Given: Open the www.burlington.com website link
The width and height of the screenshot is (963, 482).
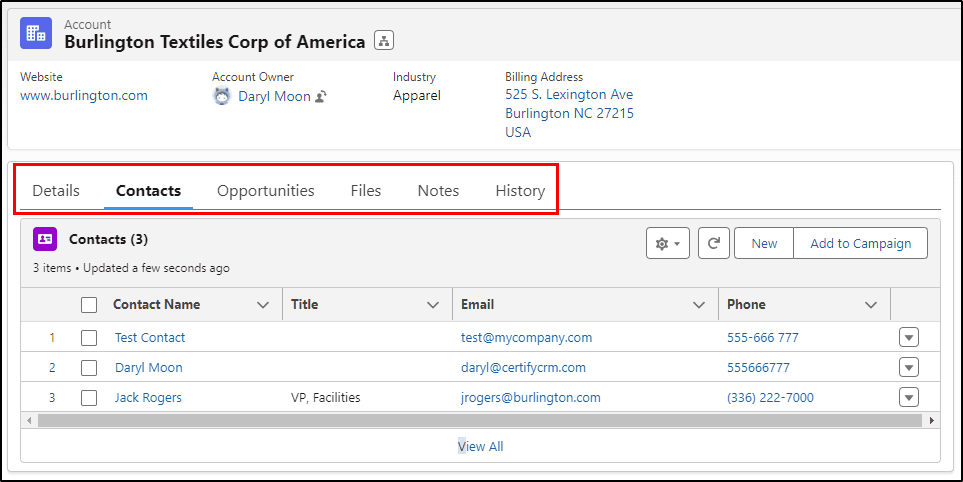Looking at the screenshot, I should [x=84, y=96].
